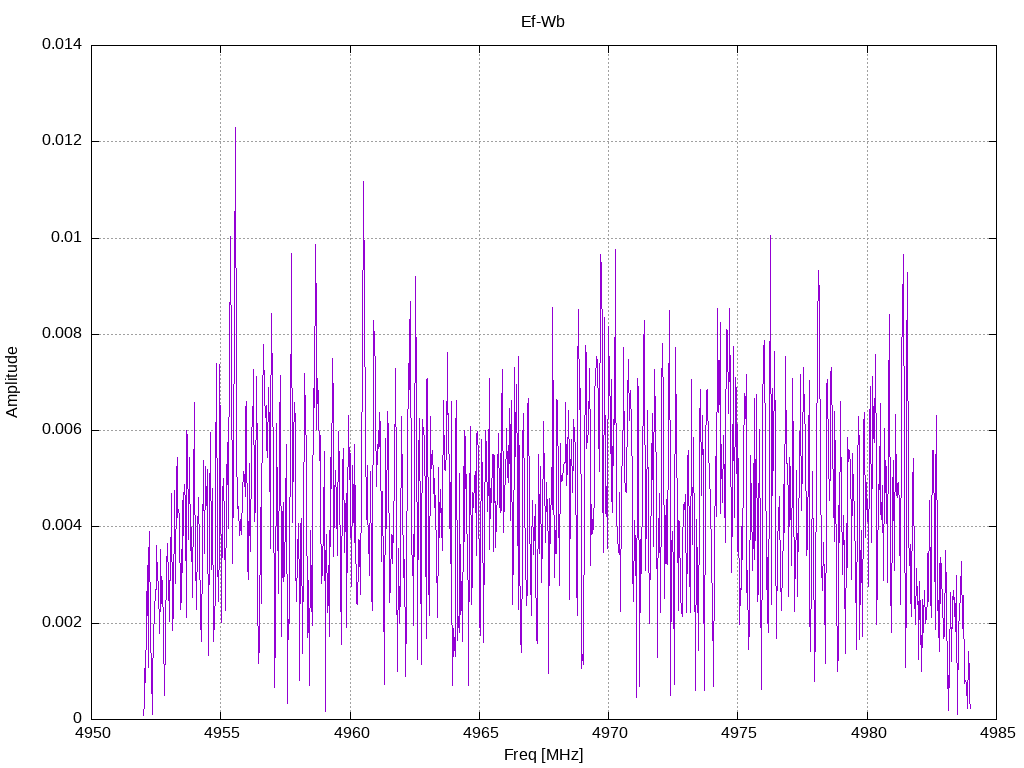1024x768 pixels.
Task: Click the 4950 x-axis tick label
Action: [x=92, y=733]
